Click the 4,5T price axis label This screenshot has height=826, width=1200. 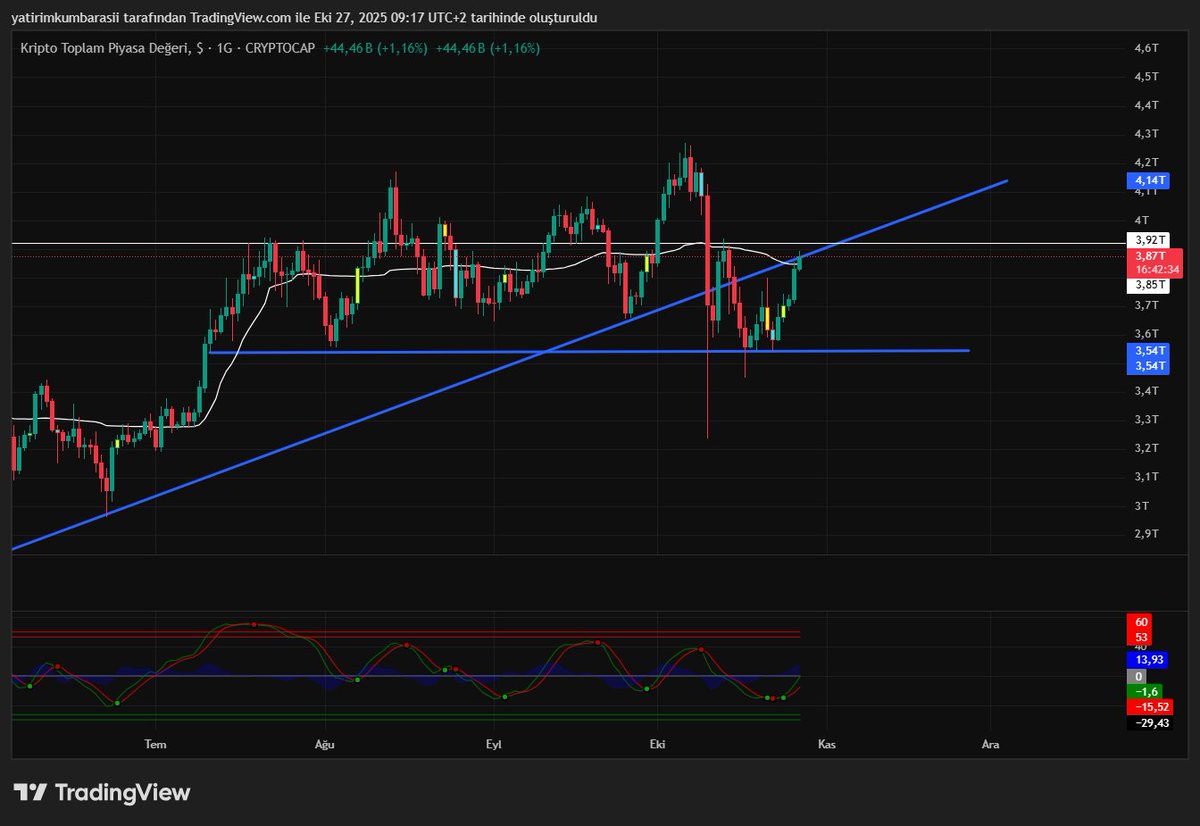click(1146, 76)
